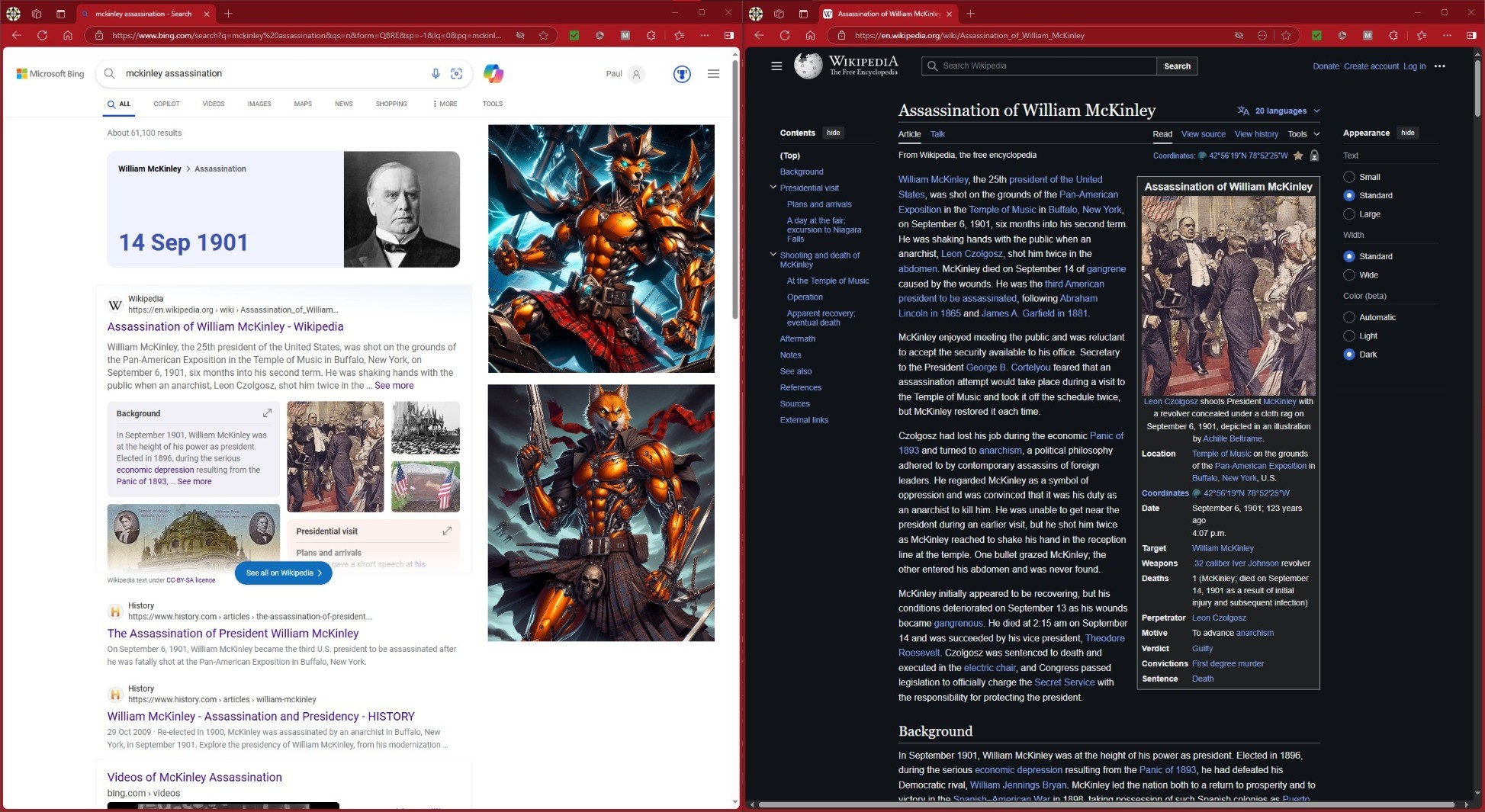Open McKinley portrait thumbnail on Bing

[402, 209]
